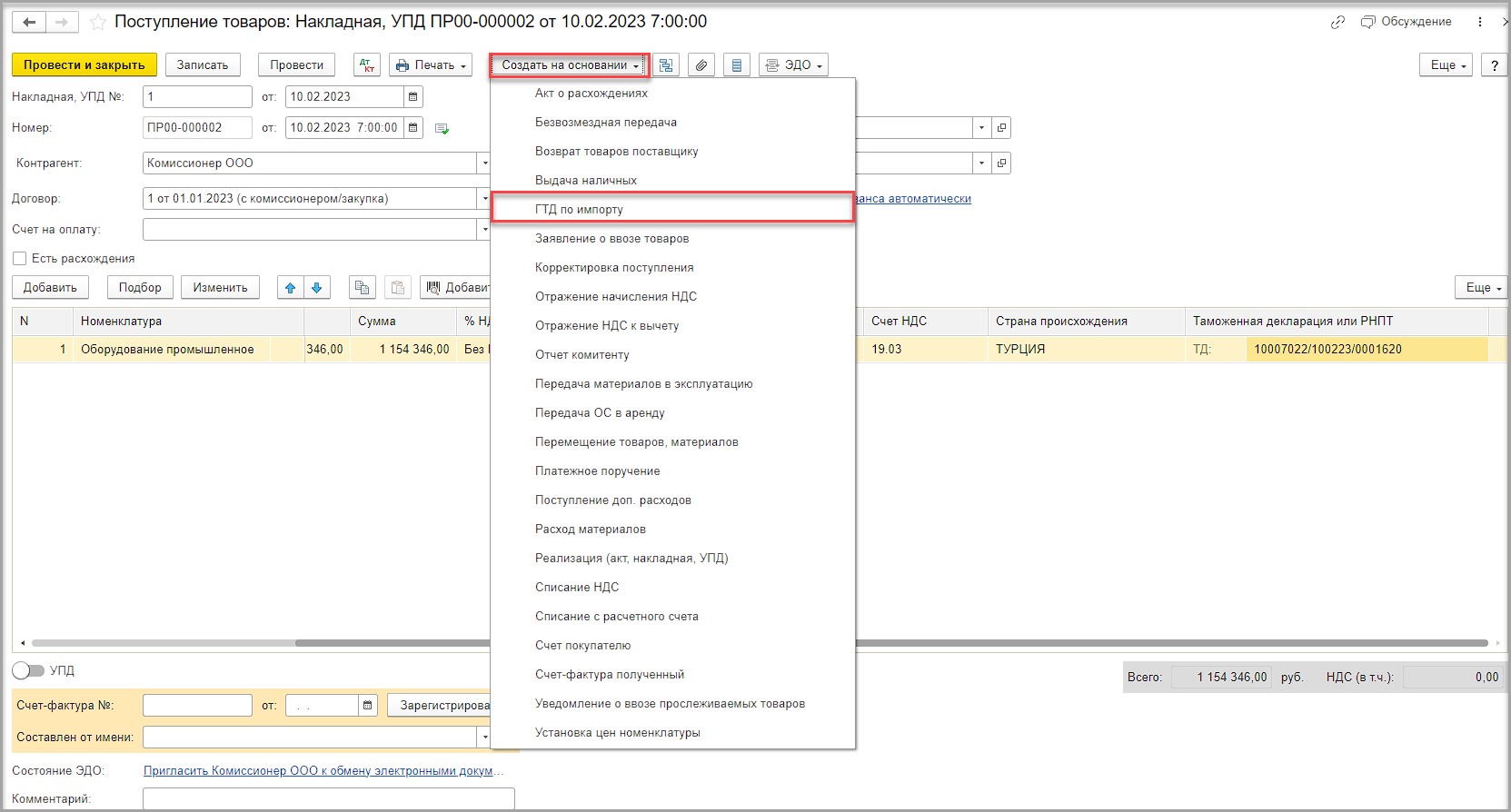Choose Счет-фактура полученный from the list

tap(672, 675)
